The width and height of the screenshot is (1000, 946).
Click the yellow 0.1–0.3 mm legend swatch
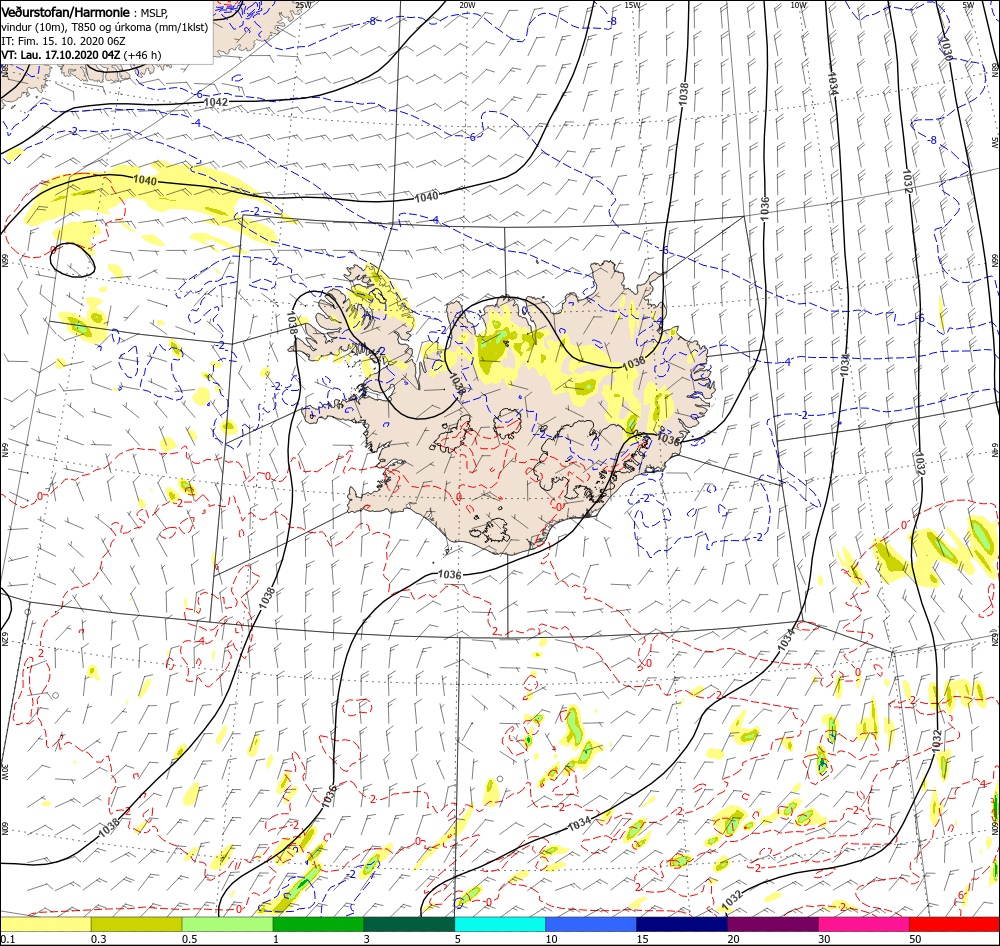point(45,924)
